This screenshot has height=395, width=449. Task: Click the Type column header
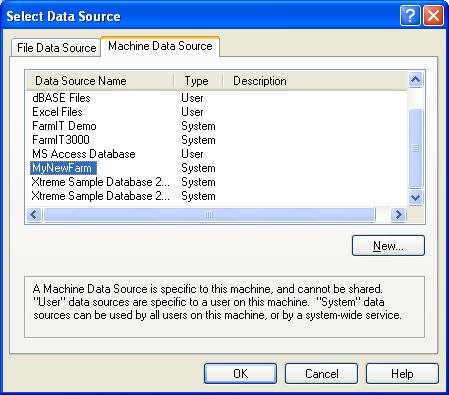[198, 81]
